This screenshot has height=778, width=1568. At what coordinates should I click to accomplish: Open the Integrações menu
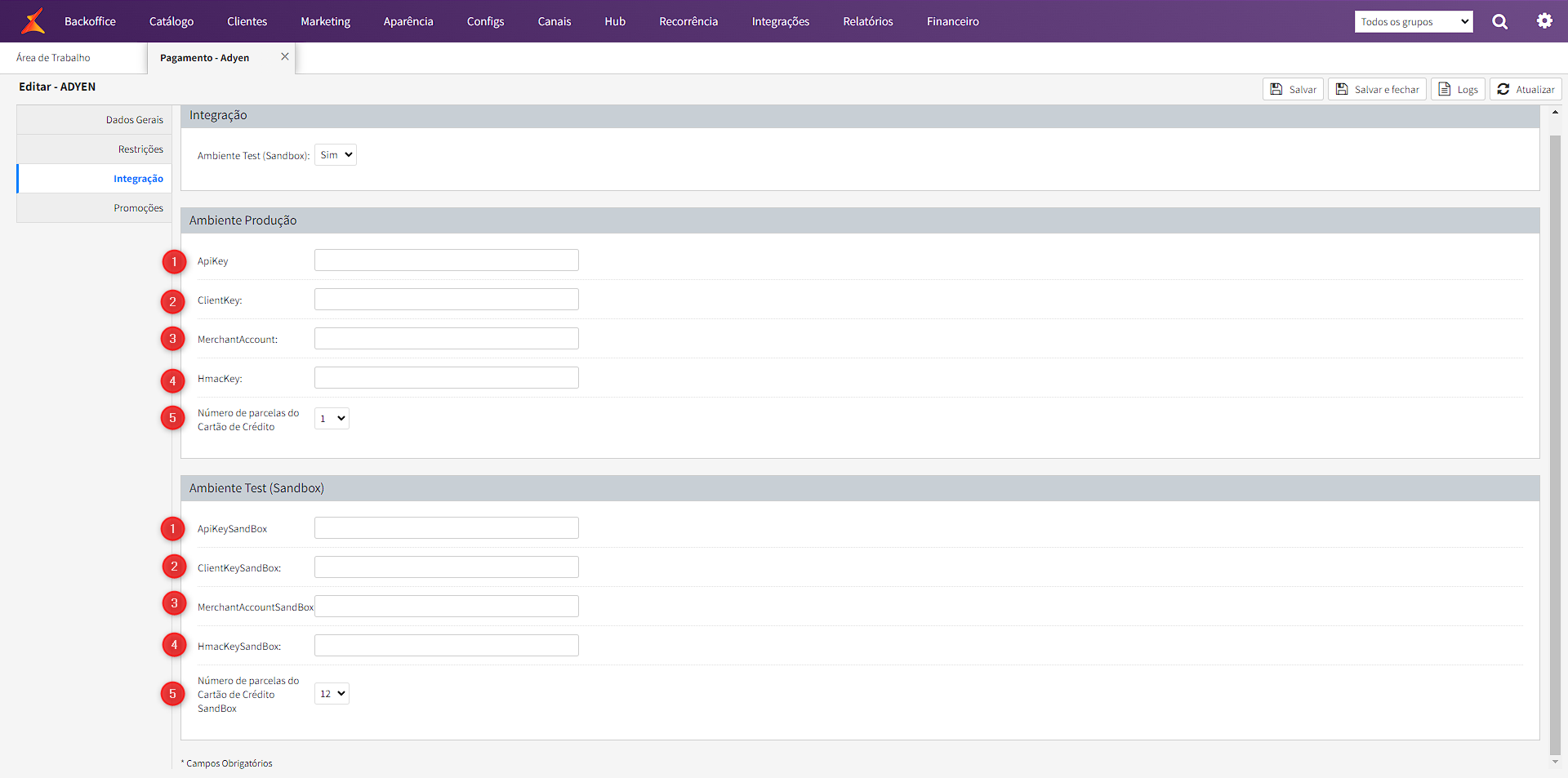[x=781, y=21]
